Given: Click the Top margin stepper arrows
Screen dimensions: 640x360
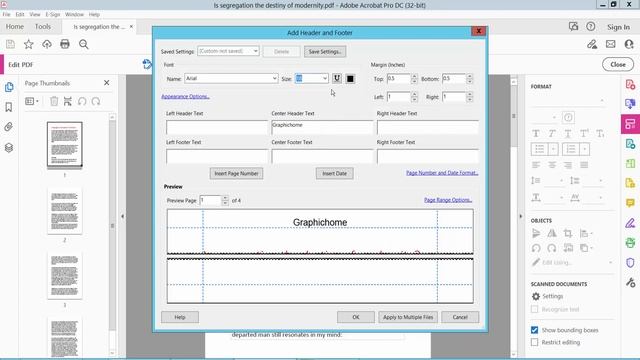Looking at the screenshot, I should point(414,78).
